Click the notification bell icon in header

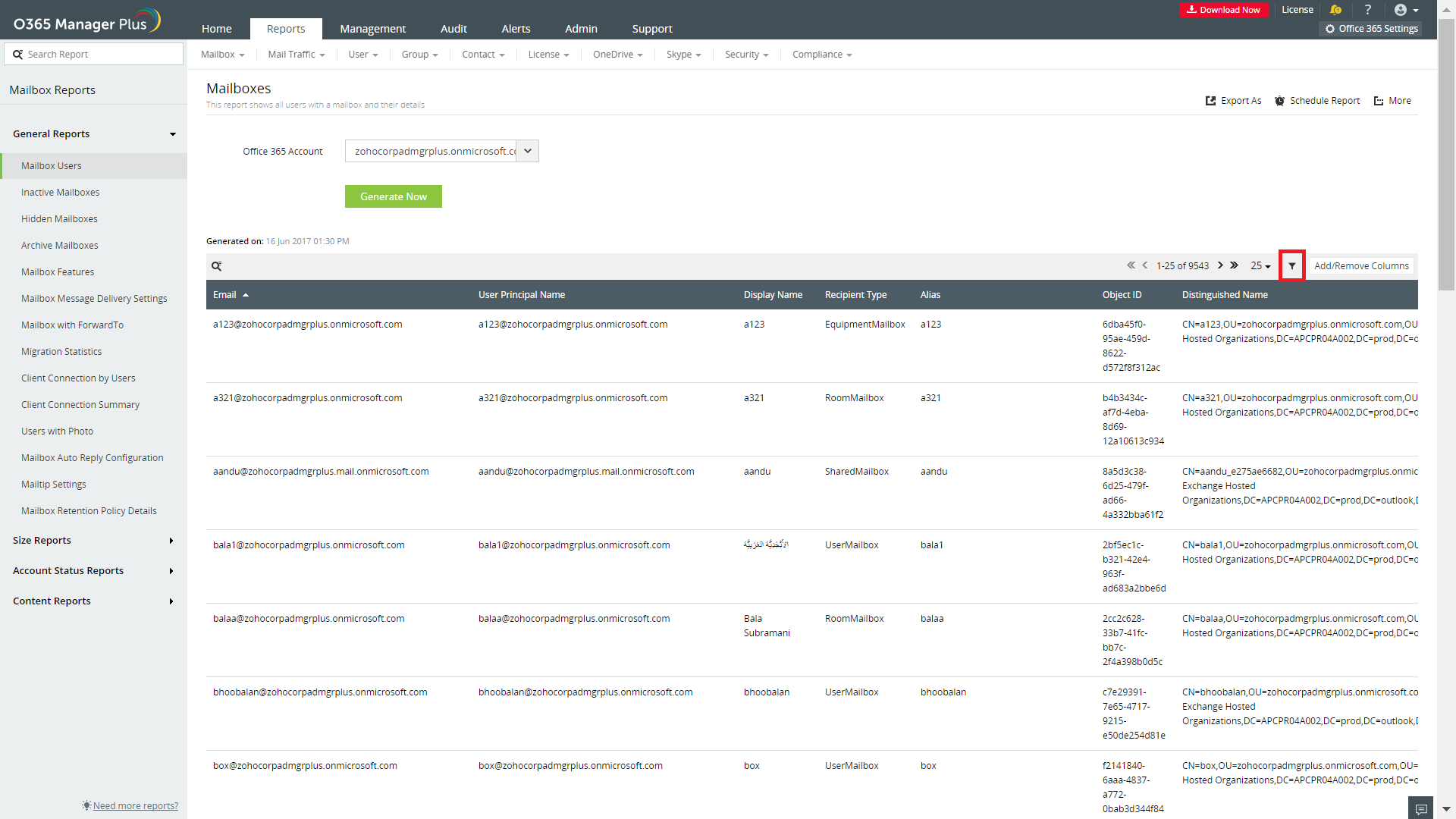point(1335,10)
